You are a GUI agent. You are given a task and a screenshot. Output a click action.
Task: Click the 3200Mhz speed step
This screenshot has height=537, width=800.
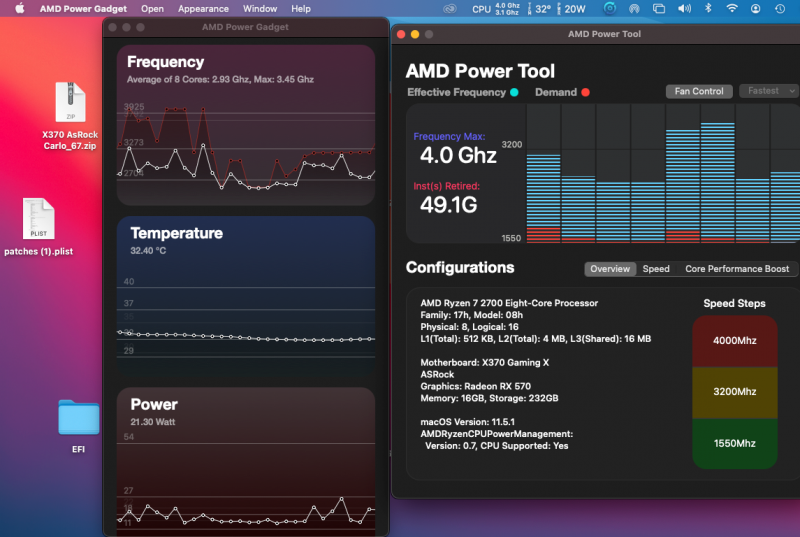734,392
